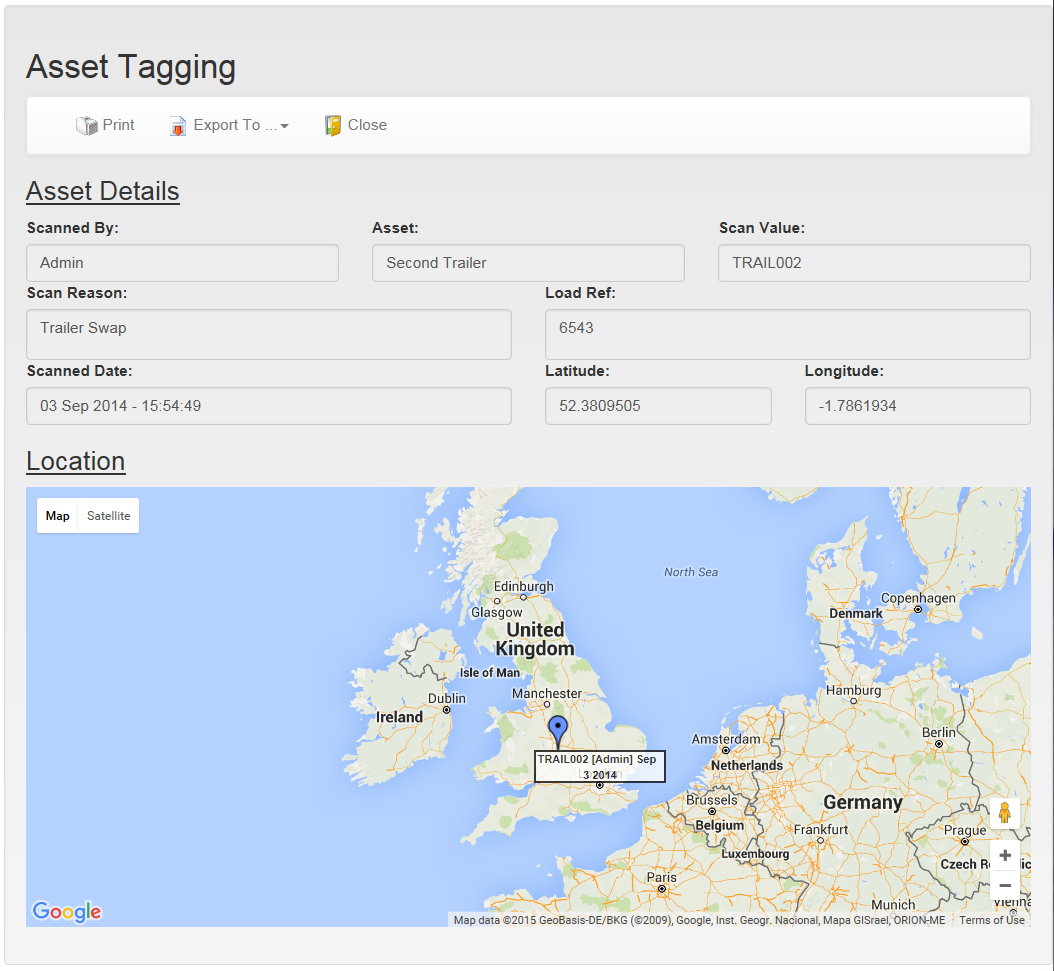Click the Netherlands country label
The width and height of the screenshot is (1054, 971).
click(747, 765)
